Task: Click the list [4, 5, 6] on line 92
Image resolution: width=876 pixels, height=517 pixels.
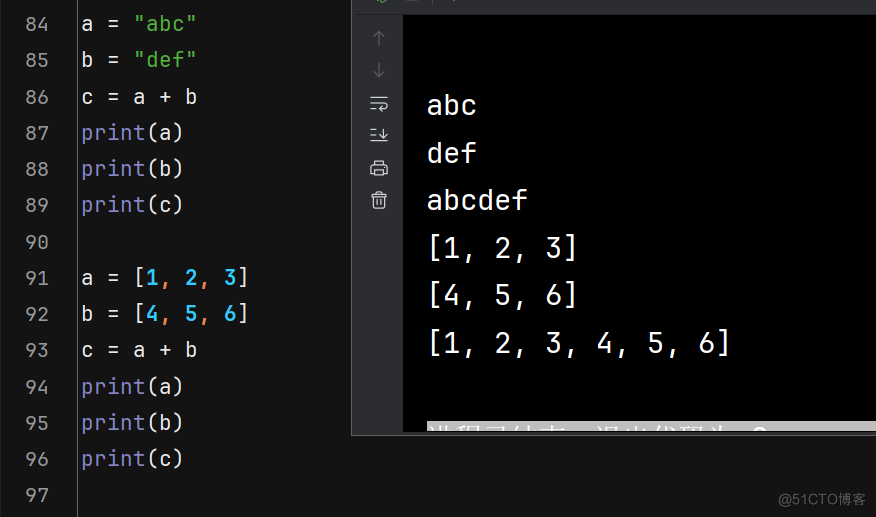Action: click(x=191, y=314)
